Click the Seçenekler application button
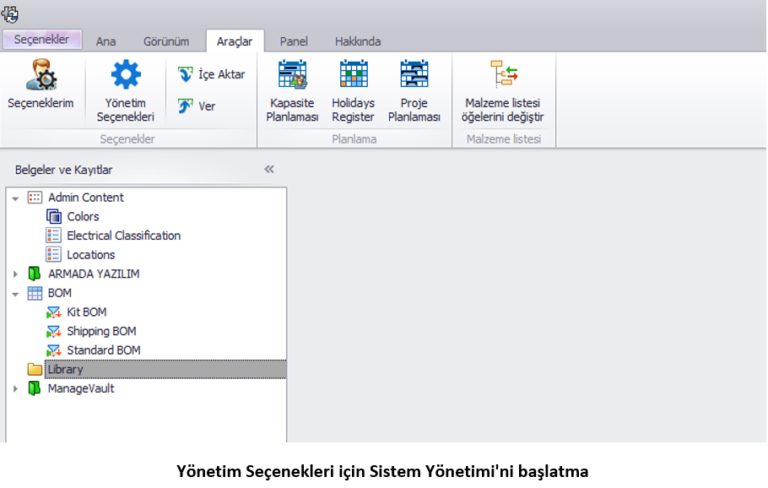The height and width of the screenshot is (488, 768). (41, 40)
